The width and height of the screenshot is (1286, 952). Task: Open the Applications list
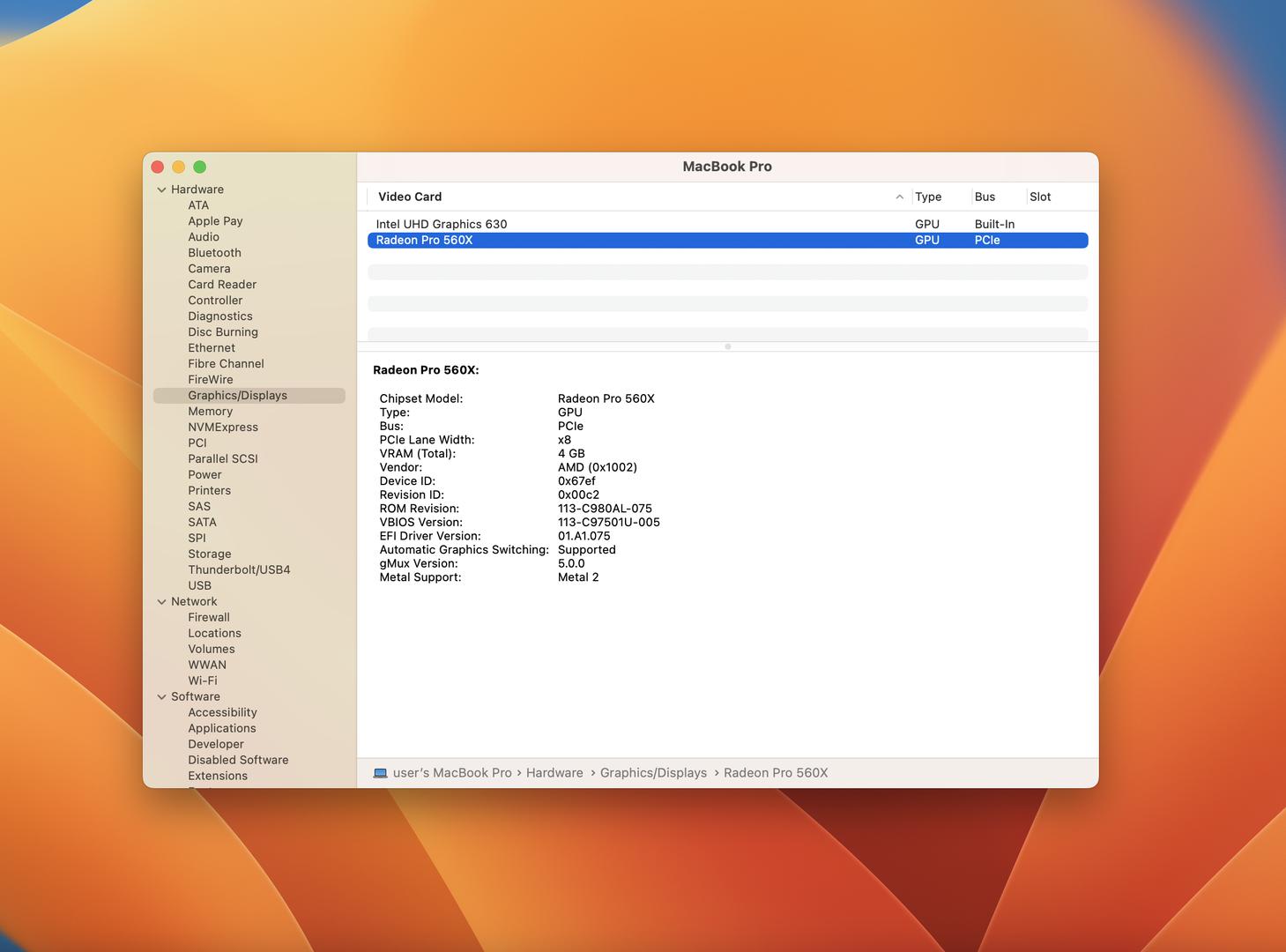(222, 729)
